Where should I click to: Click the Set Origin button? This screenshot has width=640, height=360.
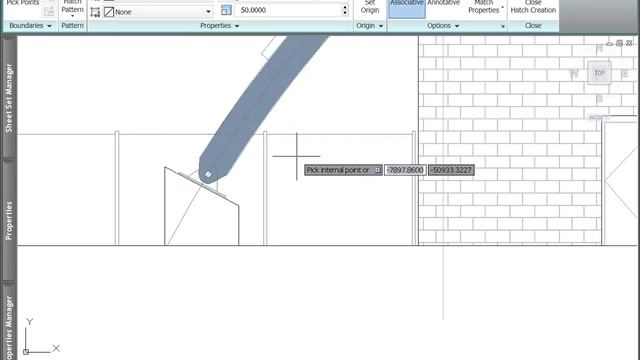tap(369, 7)
